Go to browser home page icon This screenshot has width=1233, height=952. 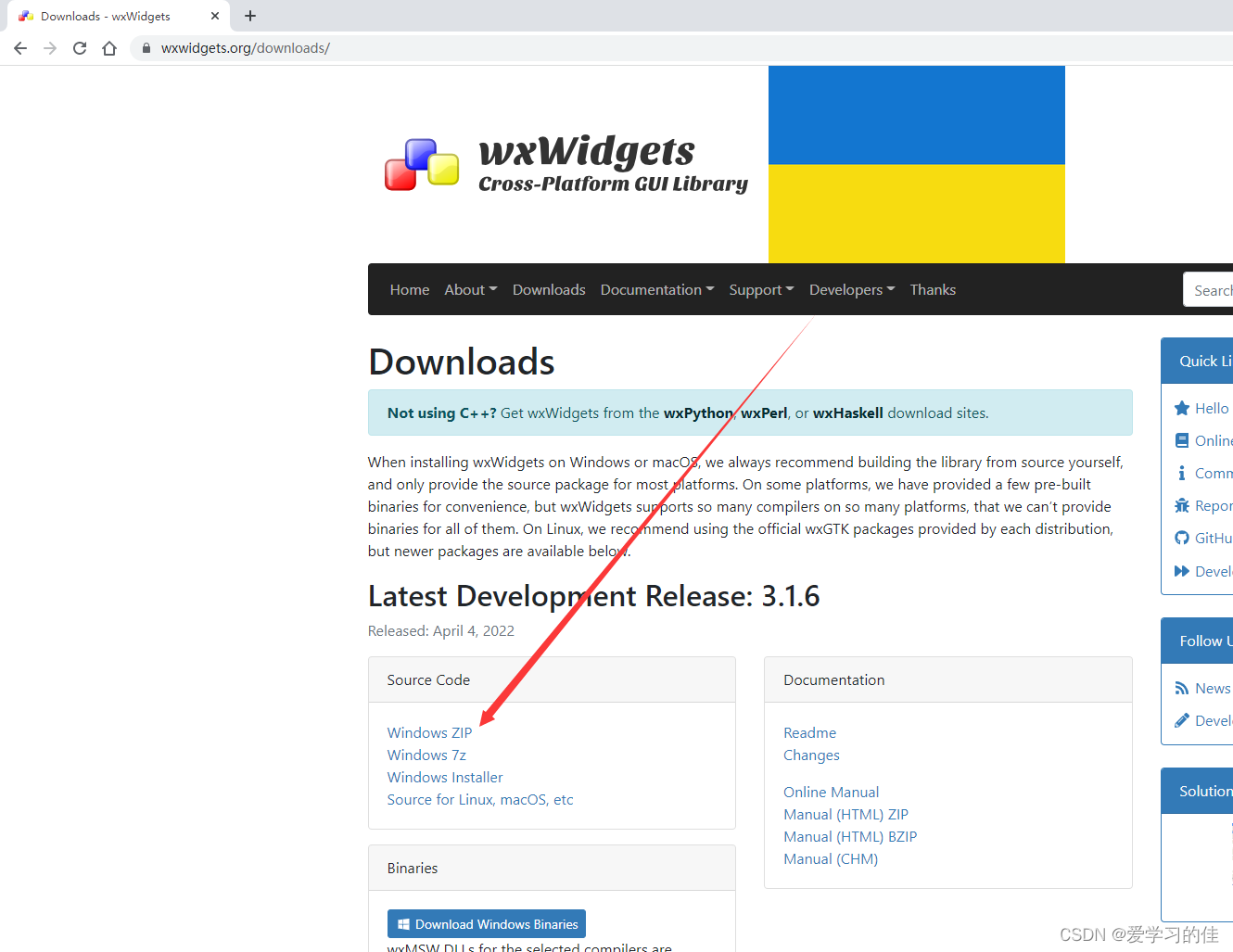point(109,48)
